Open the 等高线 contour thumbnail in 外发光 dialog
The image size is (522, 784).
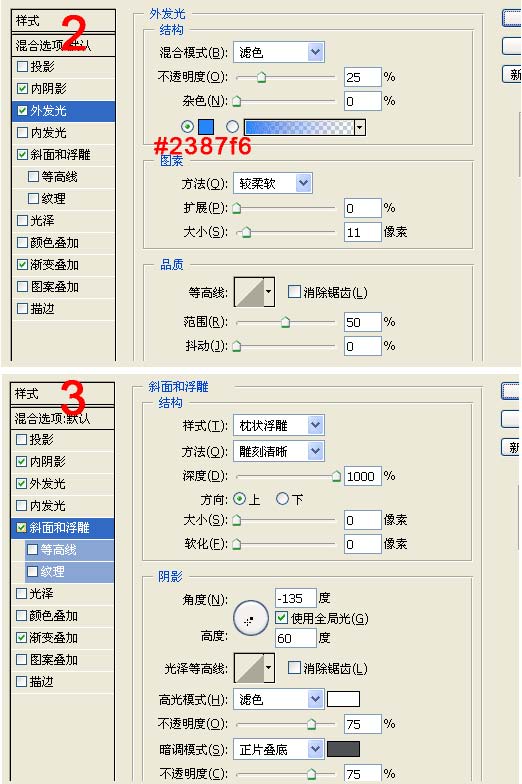pyautogui.click(x=249, y=292)
